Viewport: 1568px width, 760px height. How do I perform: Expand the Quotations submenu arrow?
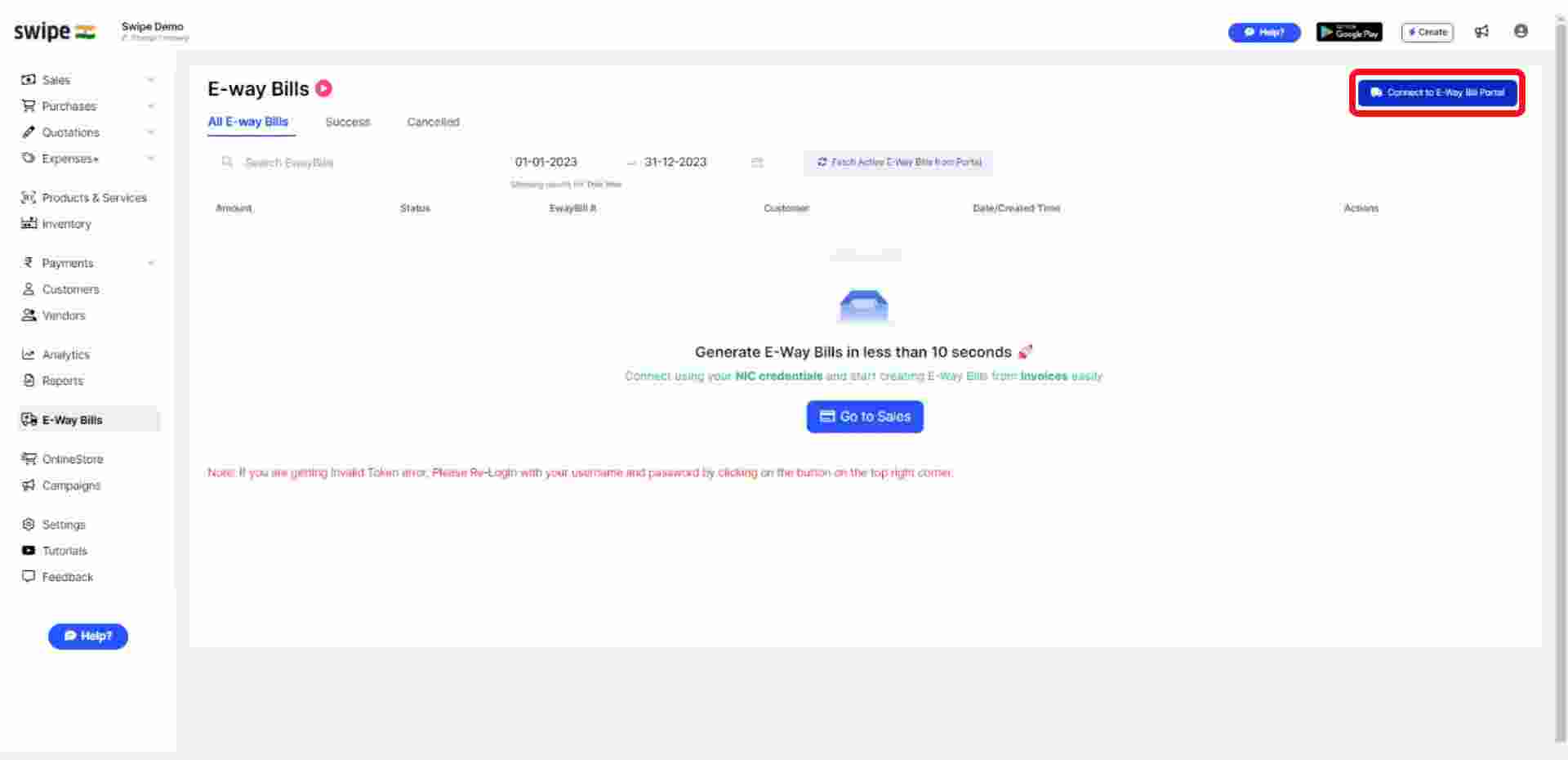tap(151, 132)
